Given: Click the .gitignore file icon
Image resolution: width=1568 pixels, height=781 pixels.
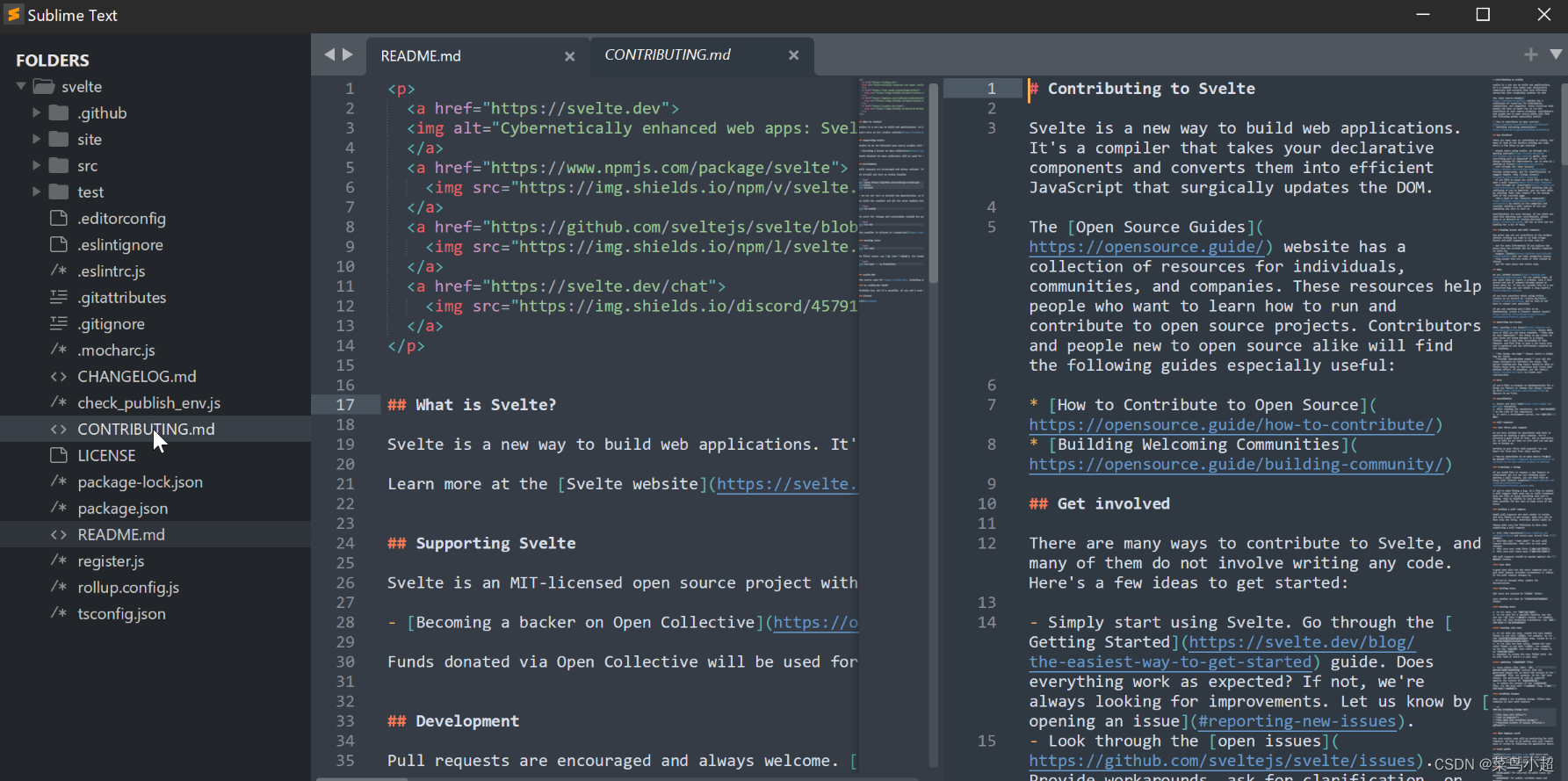Looking at the screenshot, I should point(59,323).
